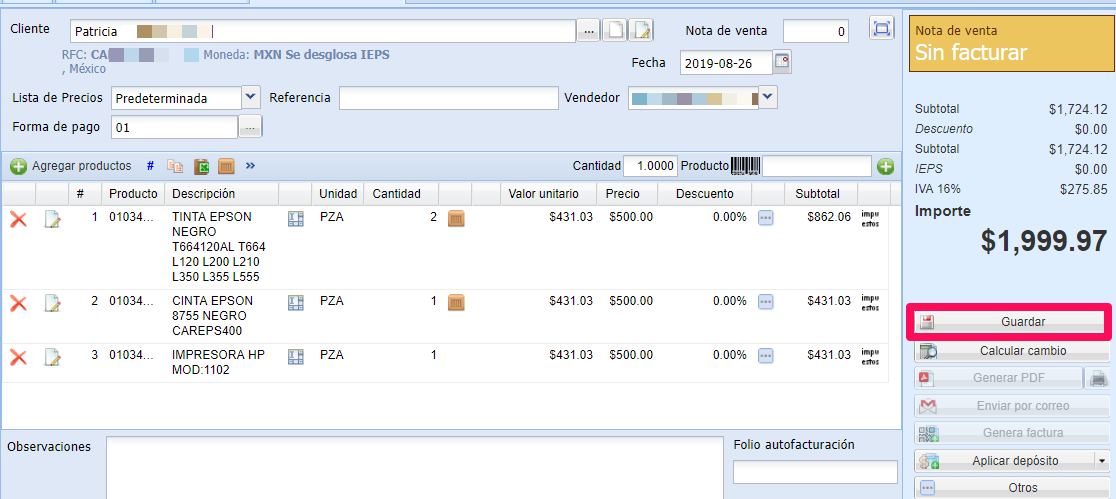Click the Excel import icon in products toolbar
Screen dimensions: 1116x499
pos(201,166)
